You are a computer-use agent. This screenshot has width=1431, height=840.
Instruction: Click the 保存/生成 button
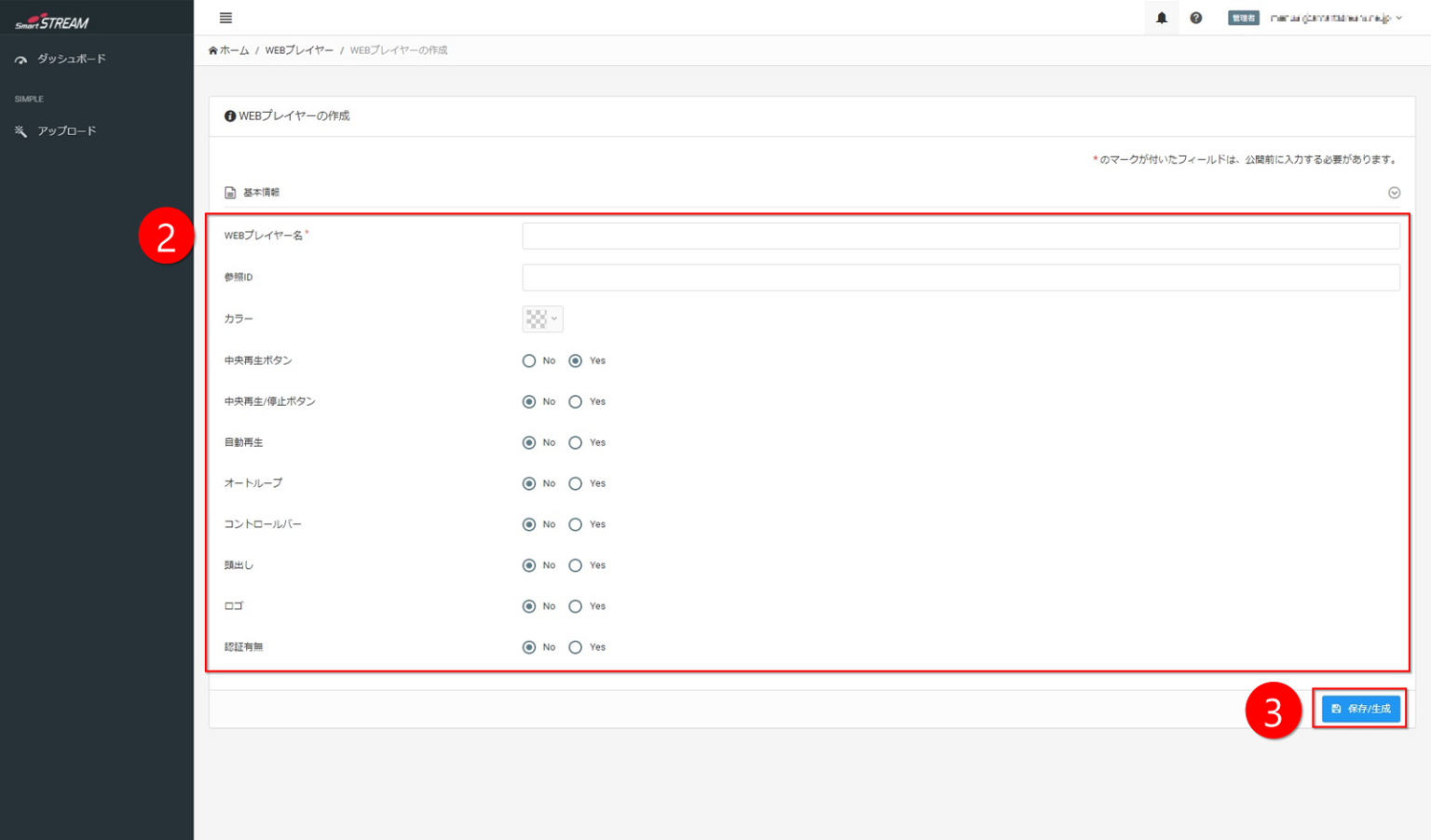[1360, 709]
